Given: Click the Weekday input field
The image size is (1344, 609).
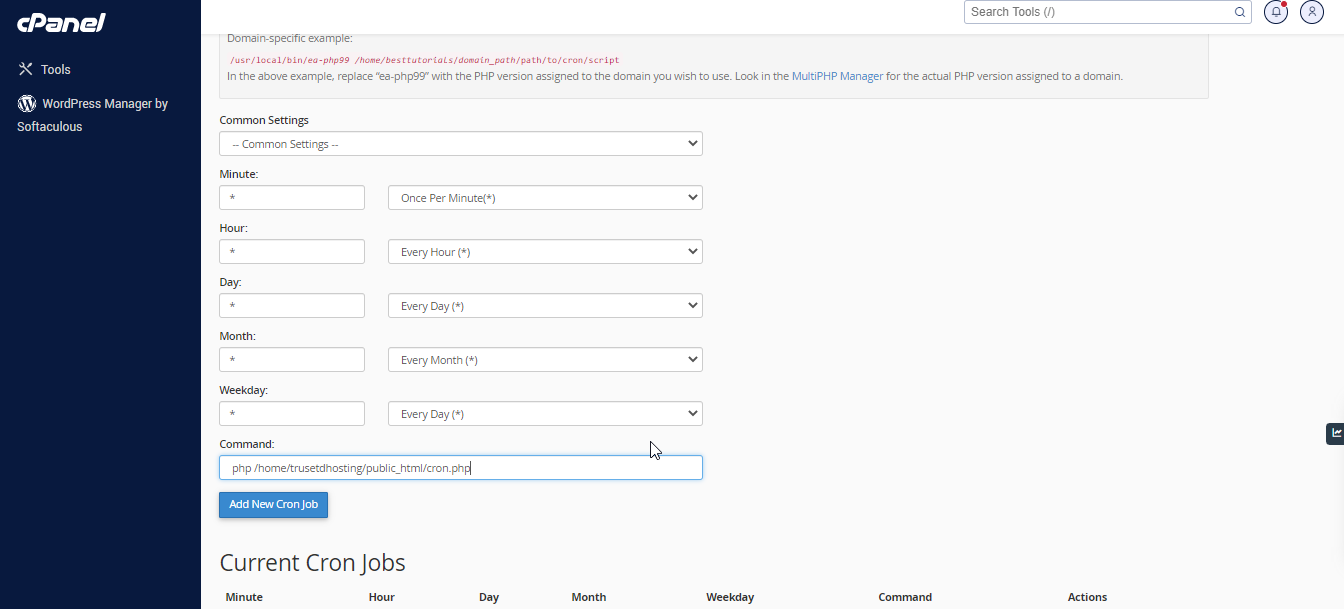Looking at the screenshot, I should (292, 414).
